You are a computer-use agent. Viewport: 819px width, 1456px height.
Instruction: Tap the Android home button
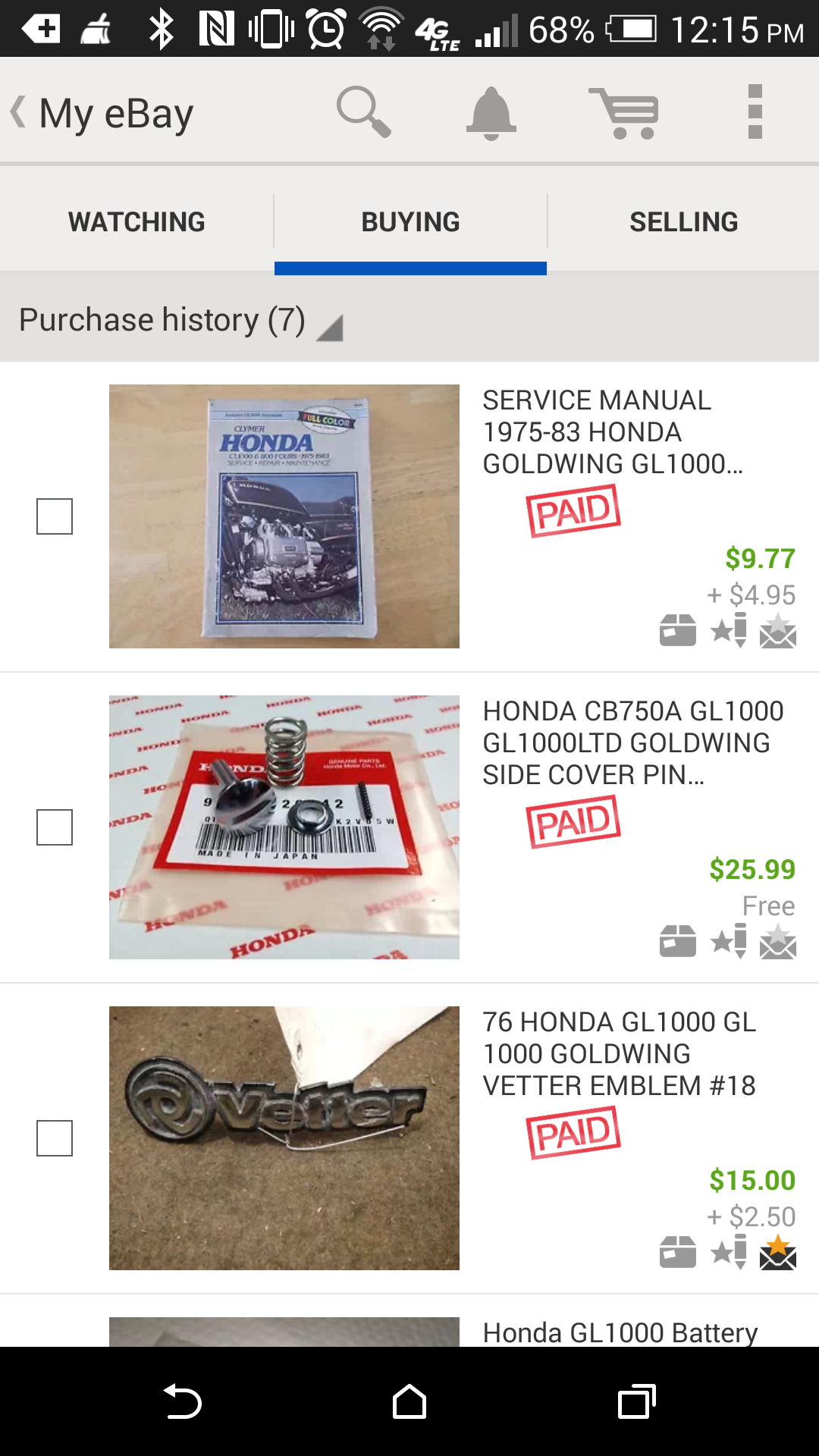coord(409,1401)
